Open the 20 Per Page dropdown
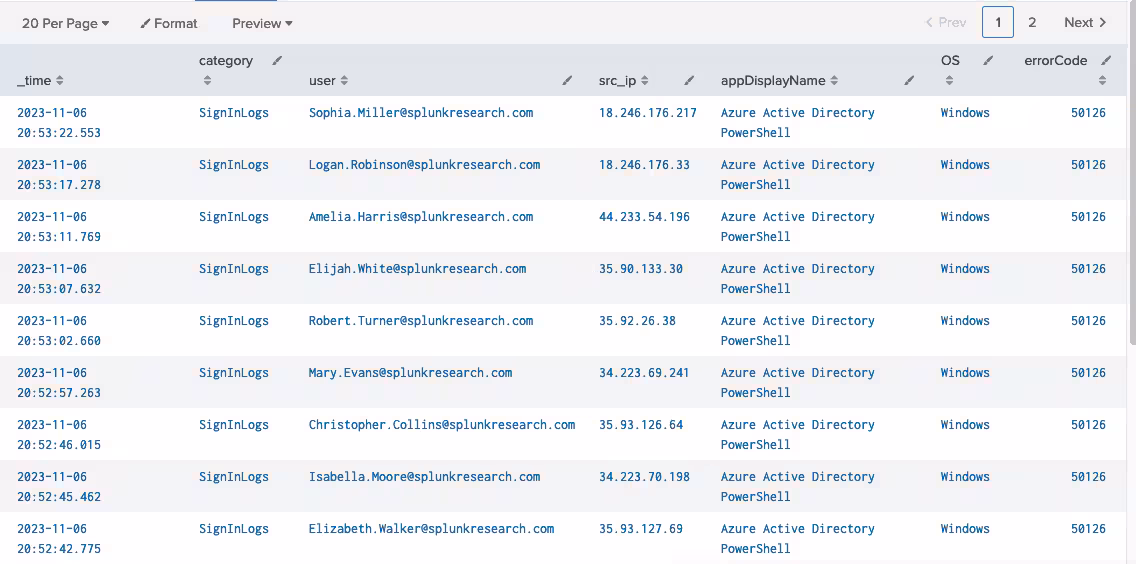This screenshot has height=564, width=1136. [65, 23]
